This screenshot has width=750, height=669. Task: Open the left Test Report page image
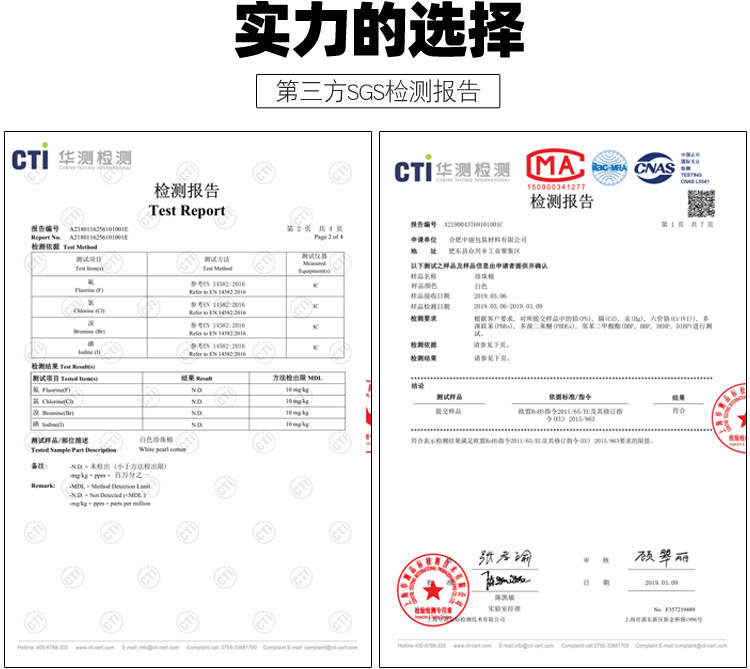pos(188,400)
